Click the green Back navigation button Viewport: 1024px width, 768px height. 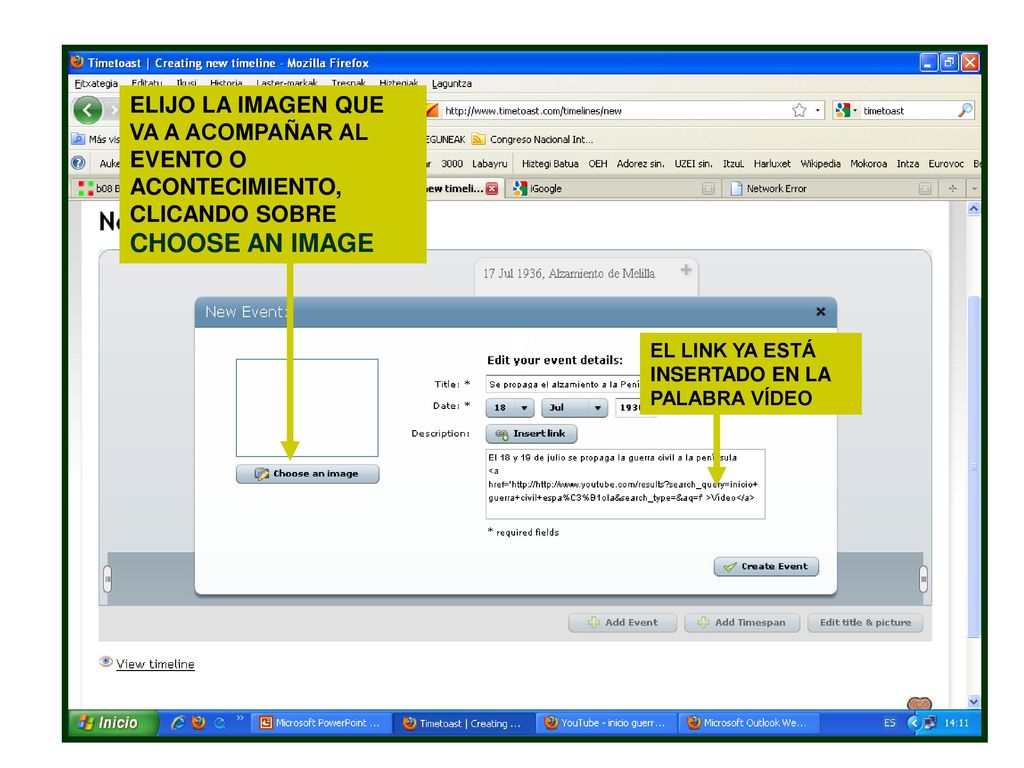coord(88,110)
